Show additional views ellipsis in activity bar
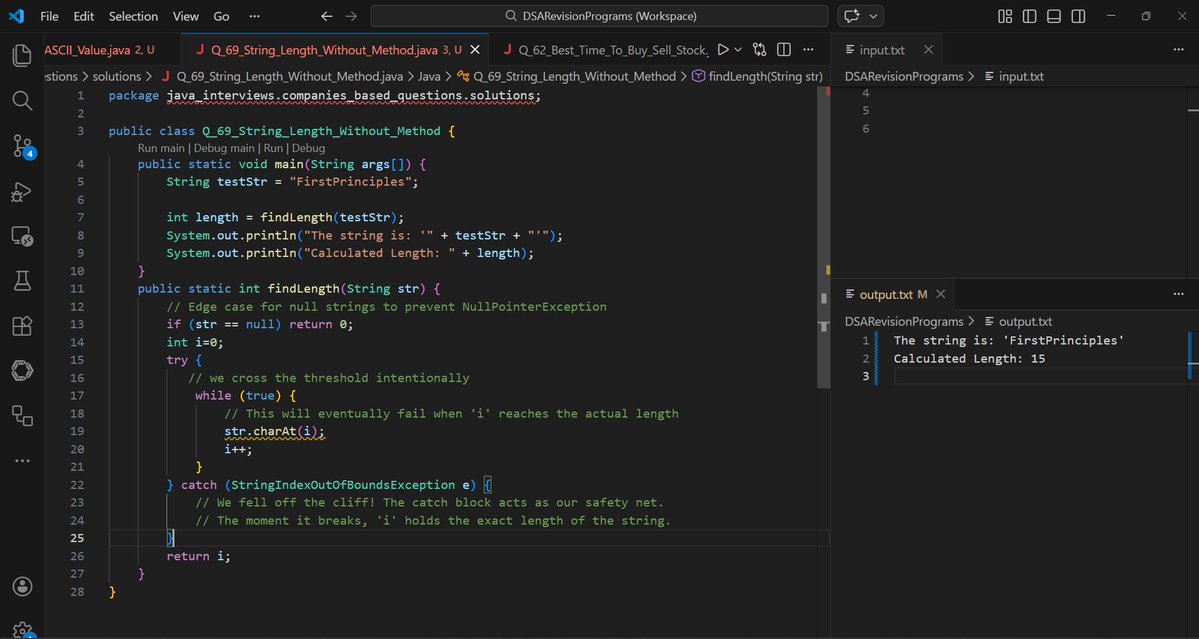This screenshot has height=639, width=1199. [22, 461]
